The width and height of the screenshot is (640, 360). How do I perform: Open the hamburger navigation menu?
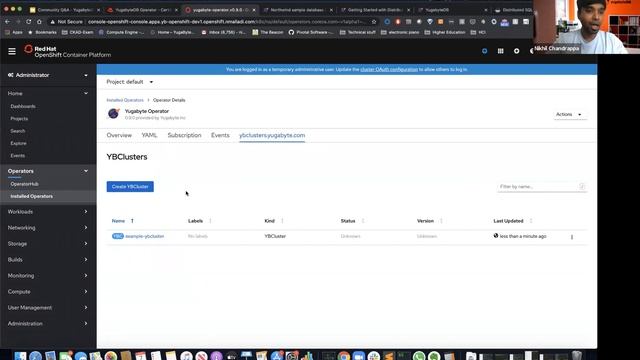(x=12, y=51)
